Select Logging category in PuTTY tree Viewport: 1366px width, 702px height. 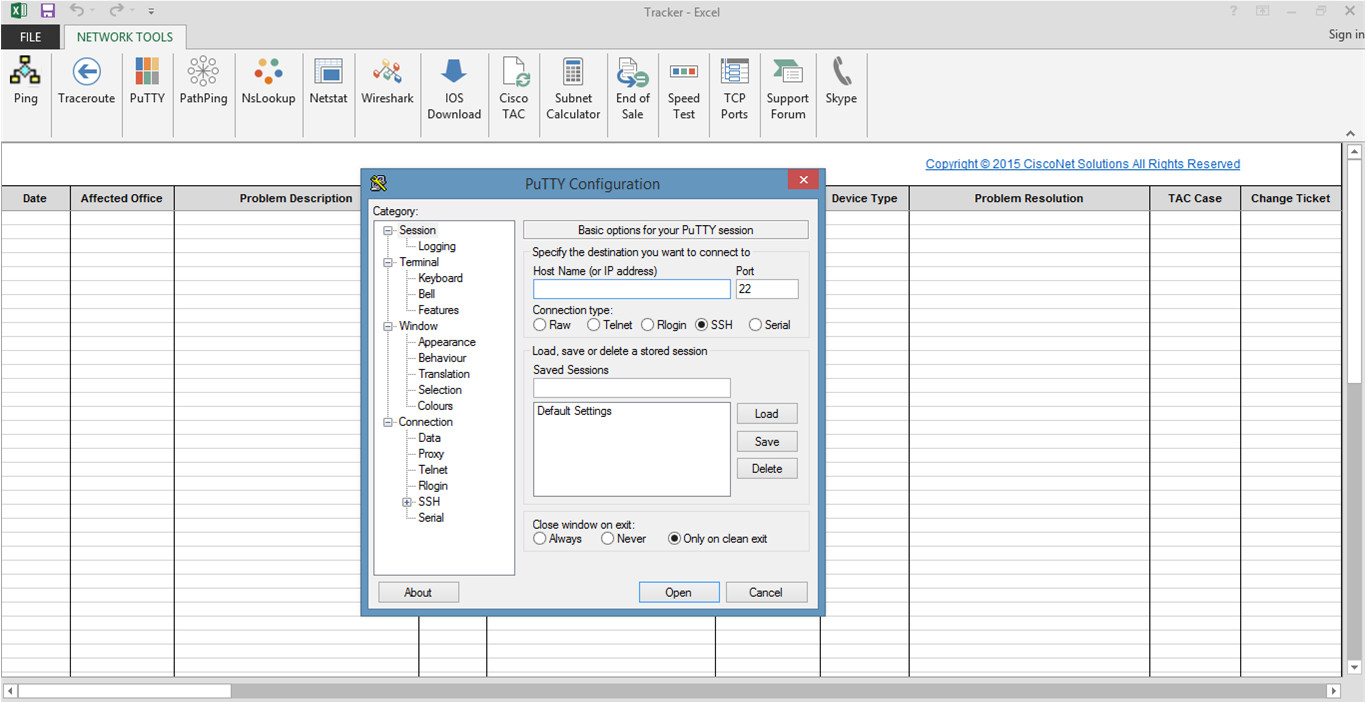[437, 246]
